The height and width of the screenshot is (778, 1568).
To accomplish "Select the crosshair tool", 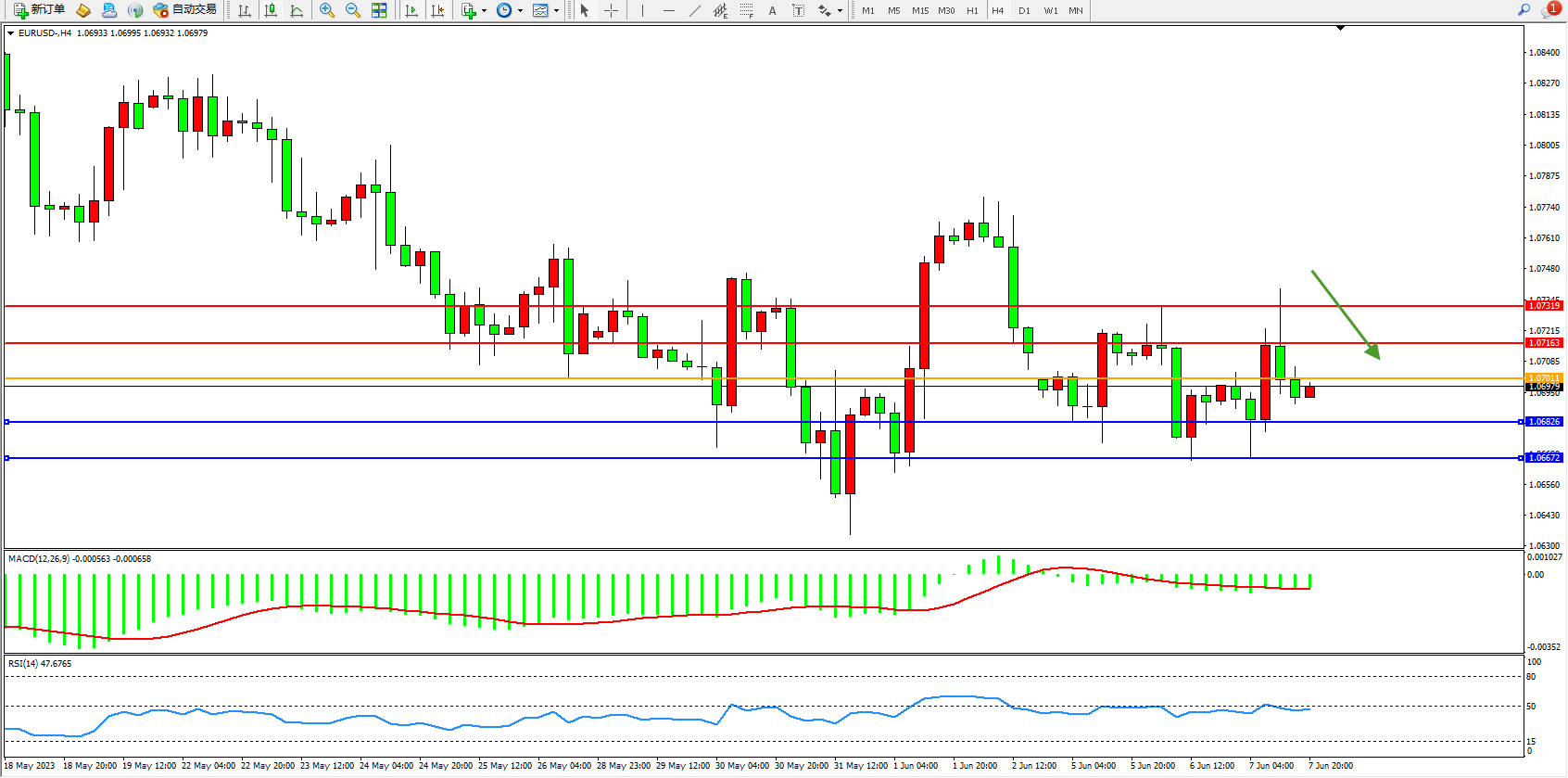I will click(612, 10).
